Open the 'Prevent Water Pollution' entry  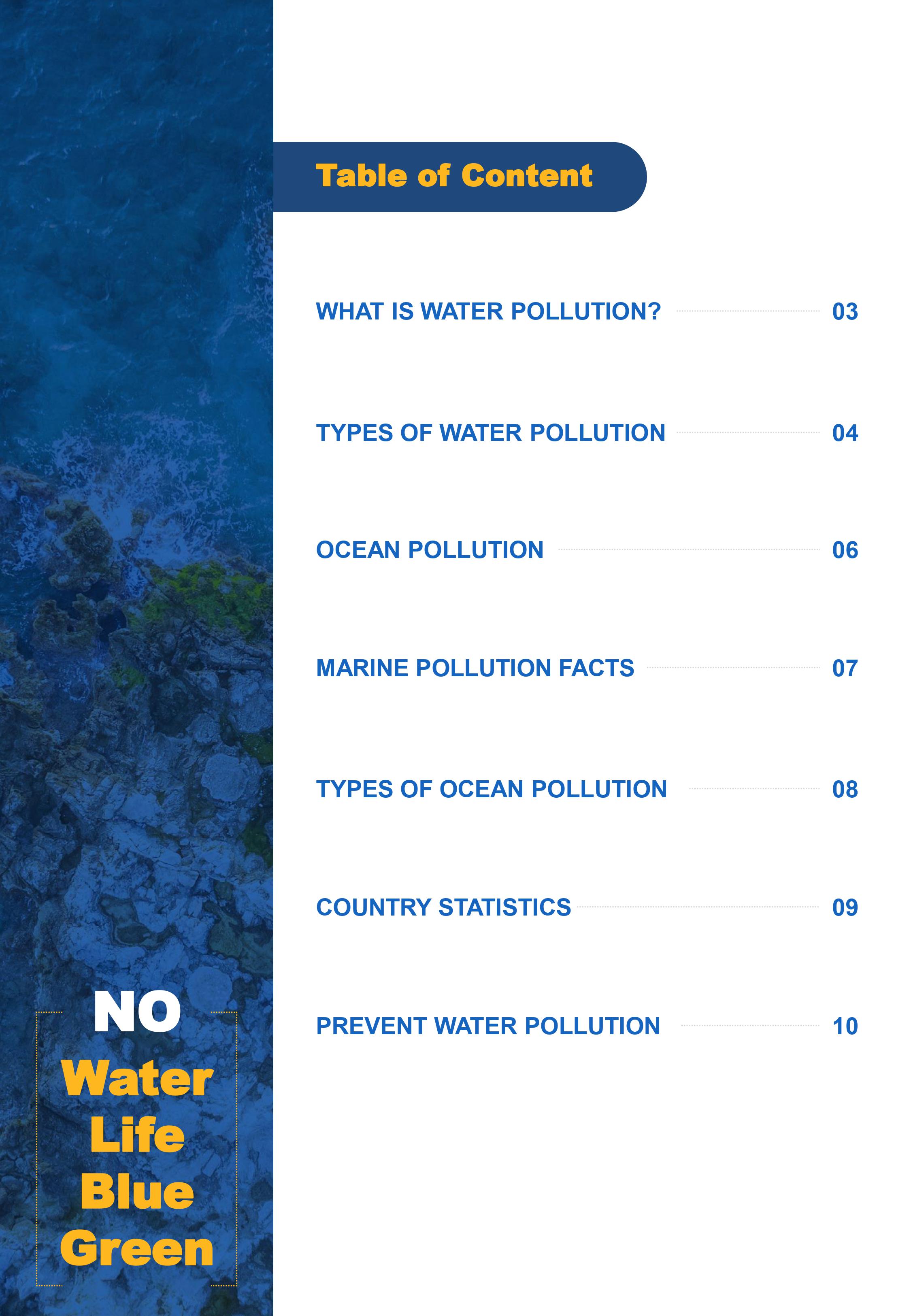pyautogui.click(x=488, y=1026)
